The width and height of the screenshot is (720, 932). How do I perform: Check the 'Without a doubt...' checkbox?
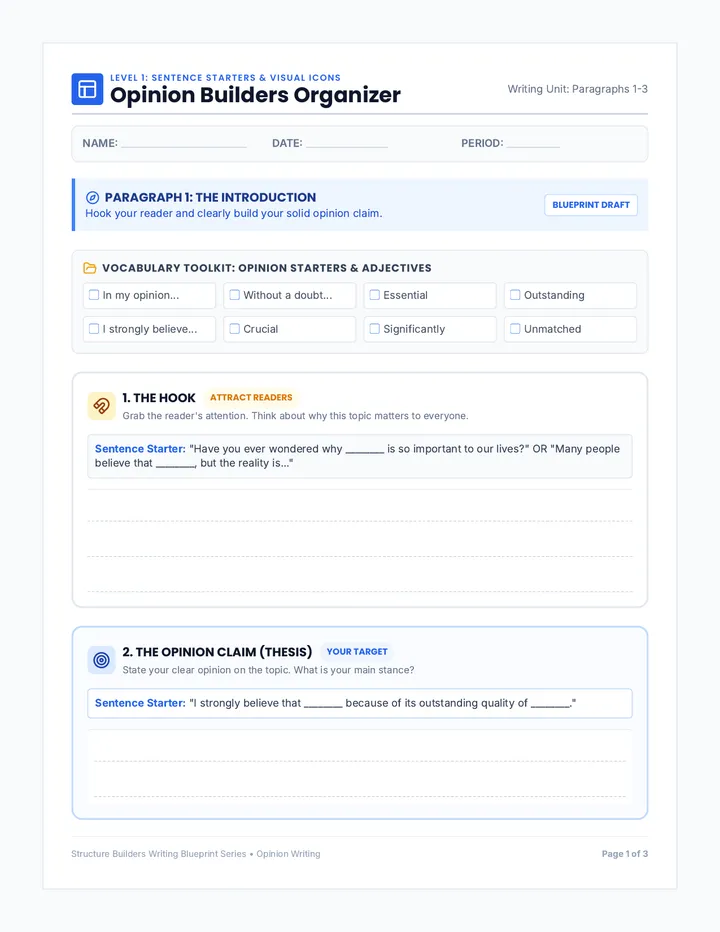click(235, 295)
